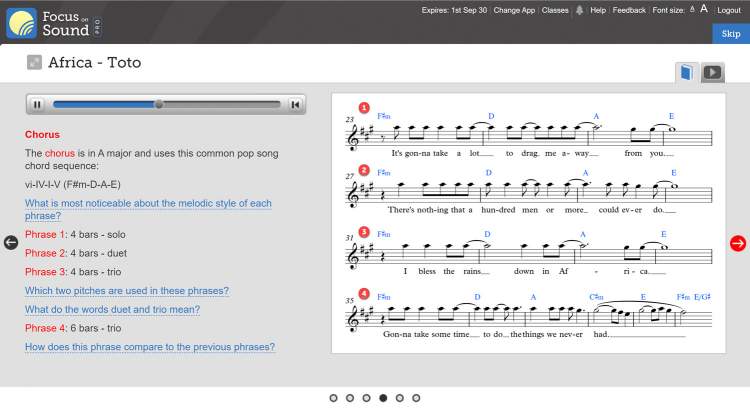Restart track with skip-to-start button
The image size is (750, 411).
[x=295, y=104]
